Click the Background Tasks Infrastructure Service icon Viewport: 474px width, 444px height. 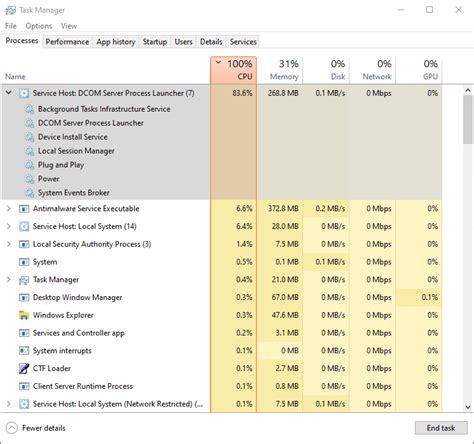point(29,109)
